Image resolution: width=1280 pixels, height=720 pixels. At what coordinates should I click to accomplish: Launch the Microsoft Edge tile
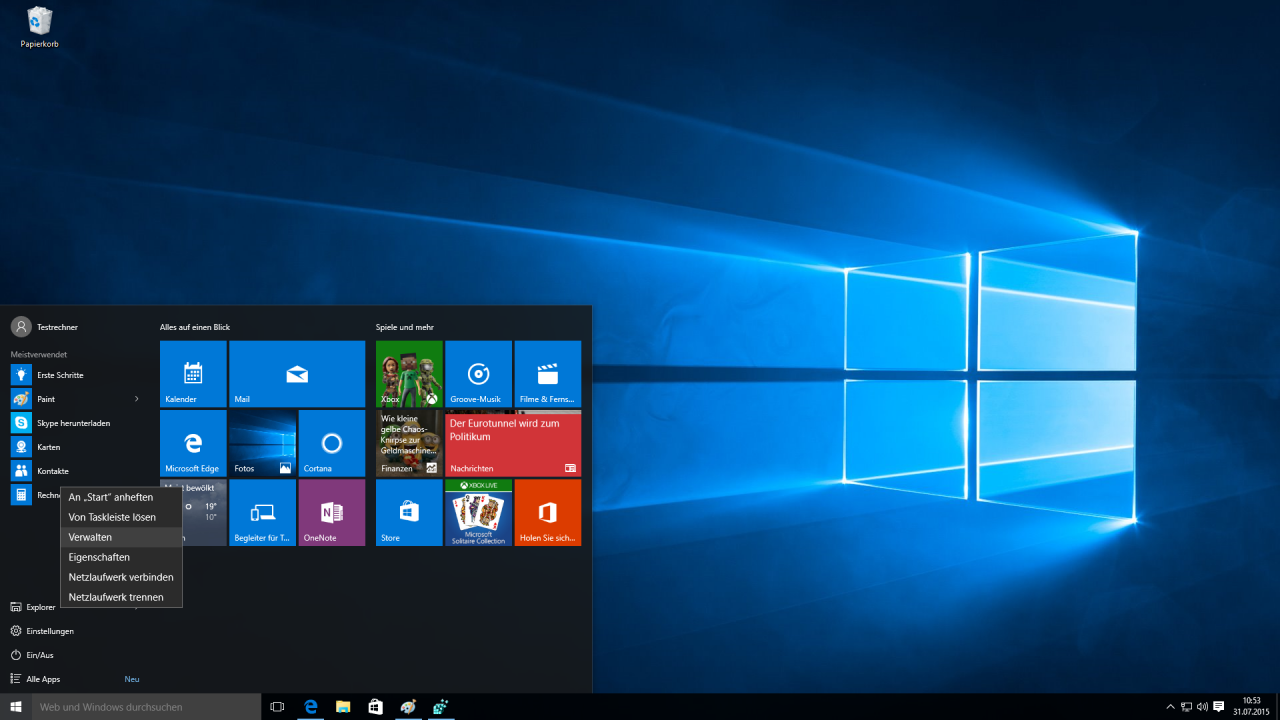click(x=193, y=443)
